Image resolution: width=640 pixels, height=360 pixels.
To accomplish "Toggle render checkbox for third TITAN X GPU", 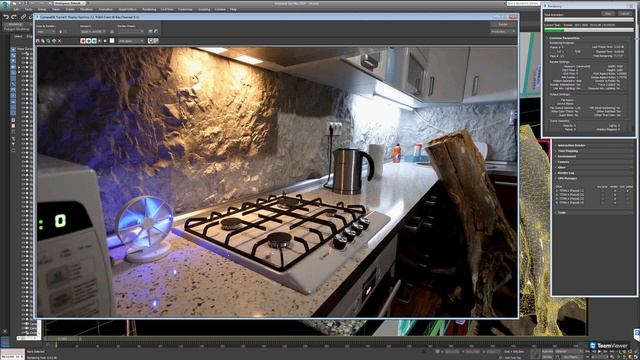I will coord(615,199).
